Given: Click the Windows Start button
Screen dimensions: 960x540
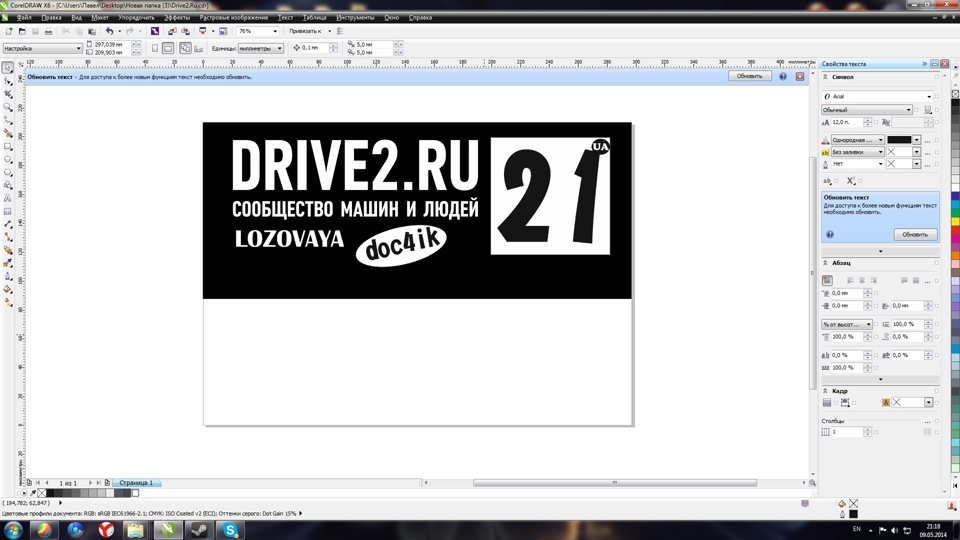Looking at the screenshot, I should (13, 530).
